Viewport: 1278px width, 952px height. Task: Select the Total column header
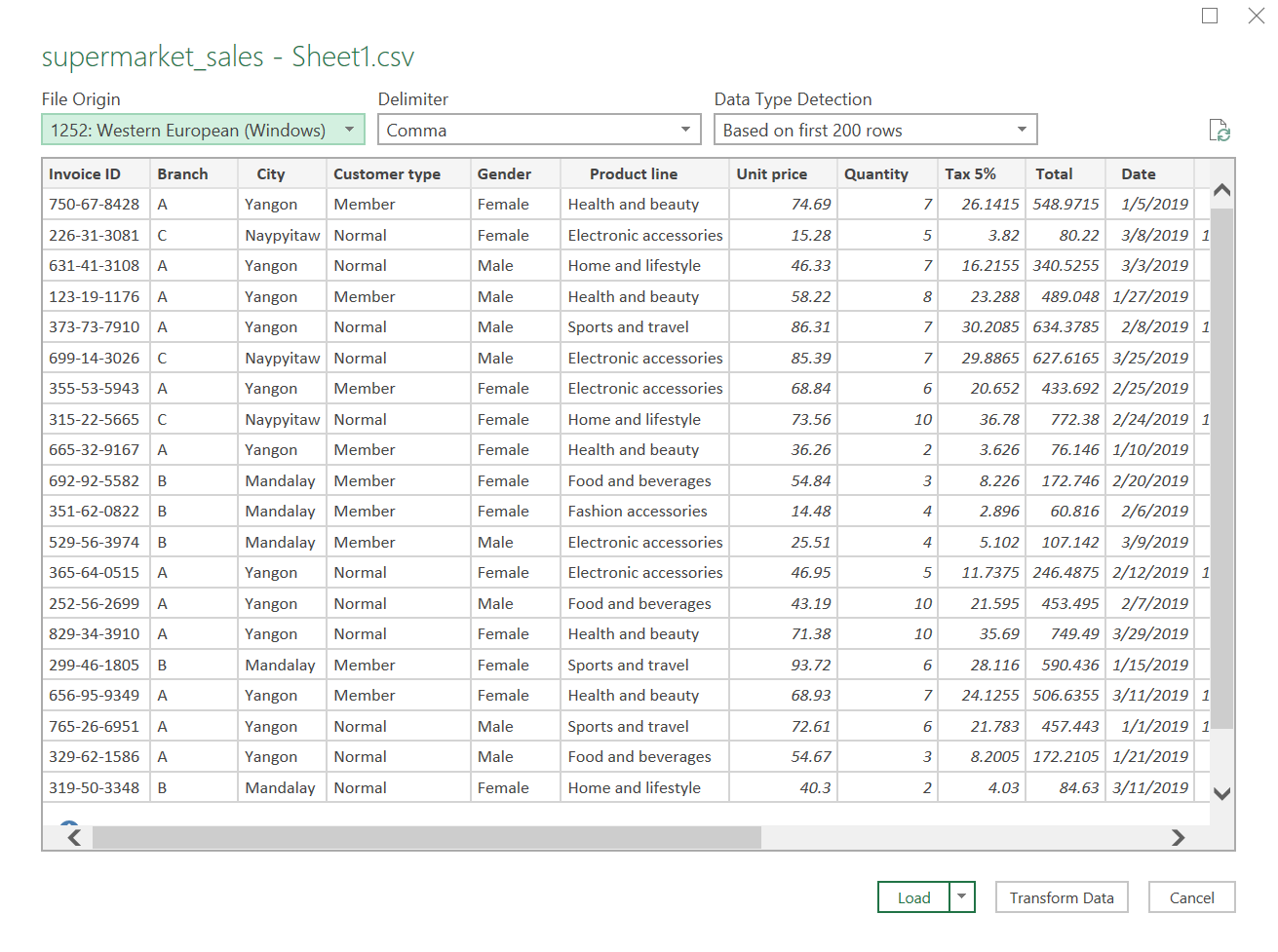point(1054,173)
